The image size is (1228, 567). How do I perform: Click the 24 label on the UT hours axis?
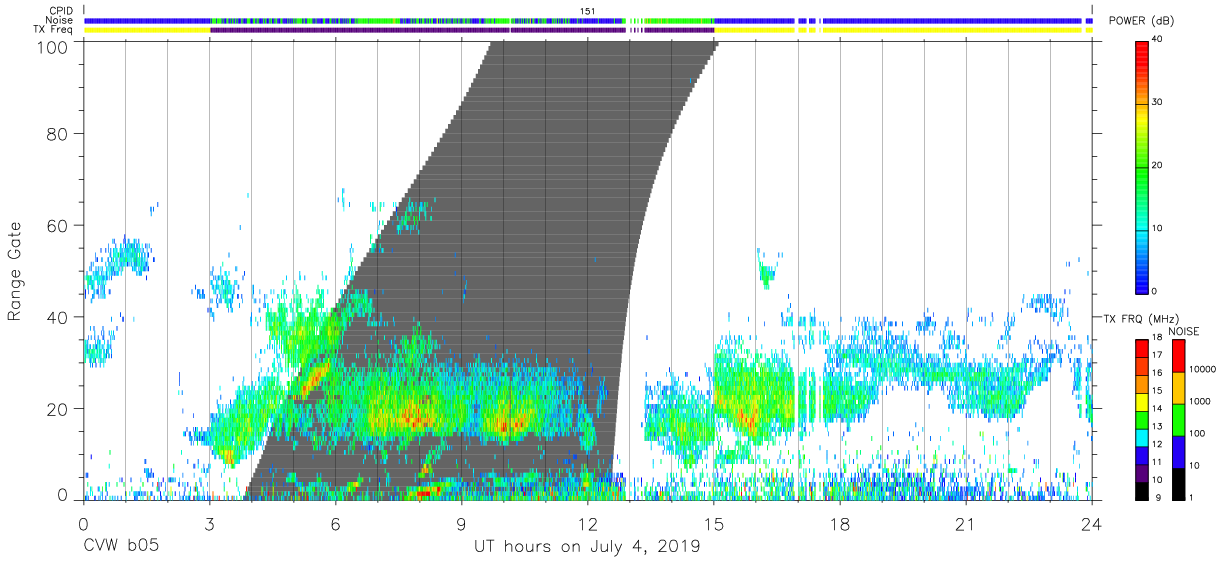coord(1091,523)
